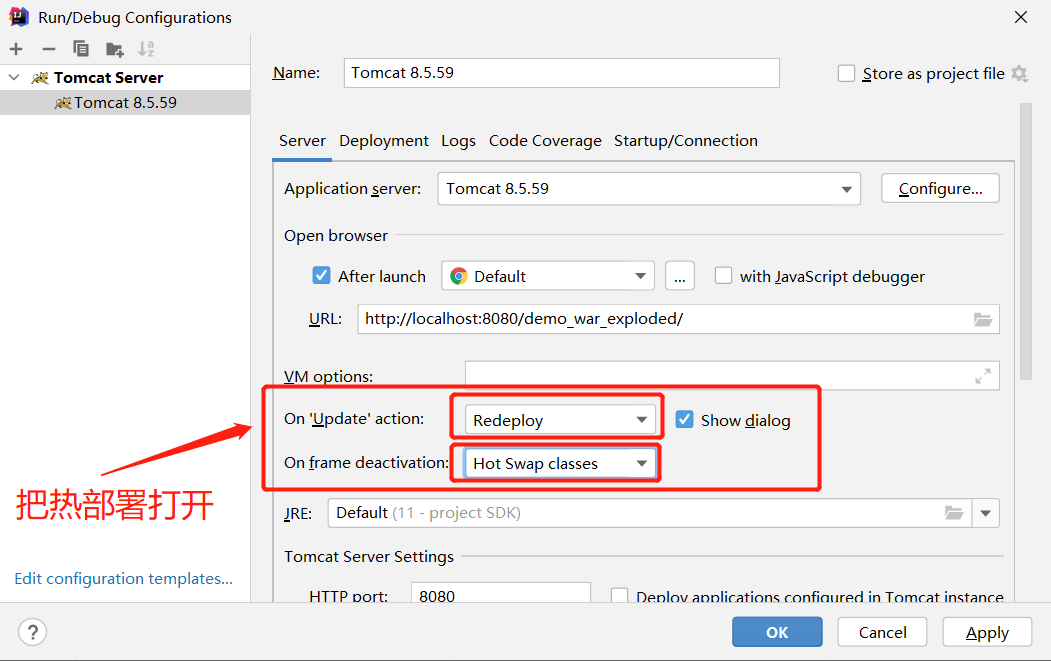Remove configuration with the minus icon
Screen dimensions: 1051x661
pos(49,49)
